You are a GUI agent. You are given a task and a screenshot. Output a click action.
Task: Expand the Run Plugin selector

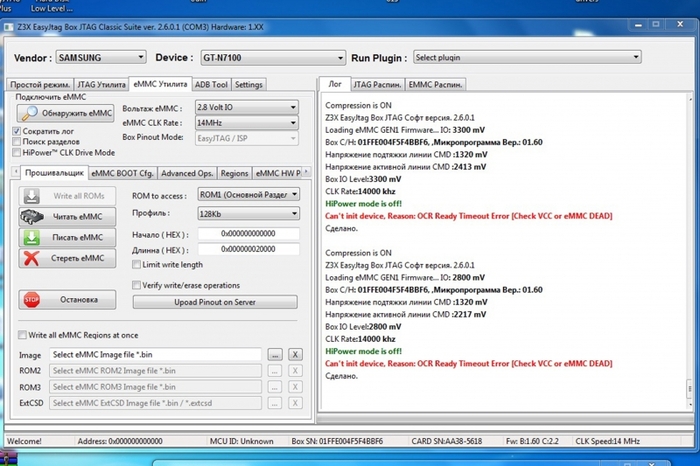coord(525,58)
